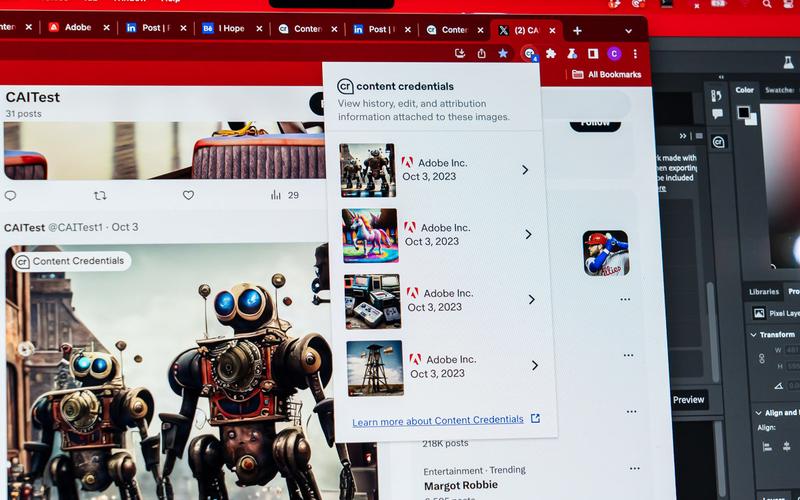This screenshot has height=500, width=800.
Task: Click Learn more about Content Credentials link
Action: (x=438, y=420)
